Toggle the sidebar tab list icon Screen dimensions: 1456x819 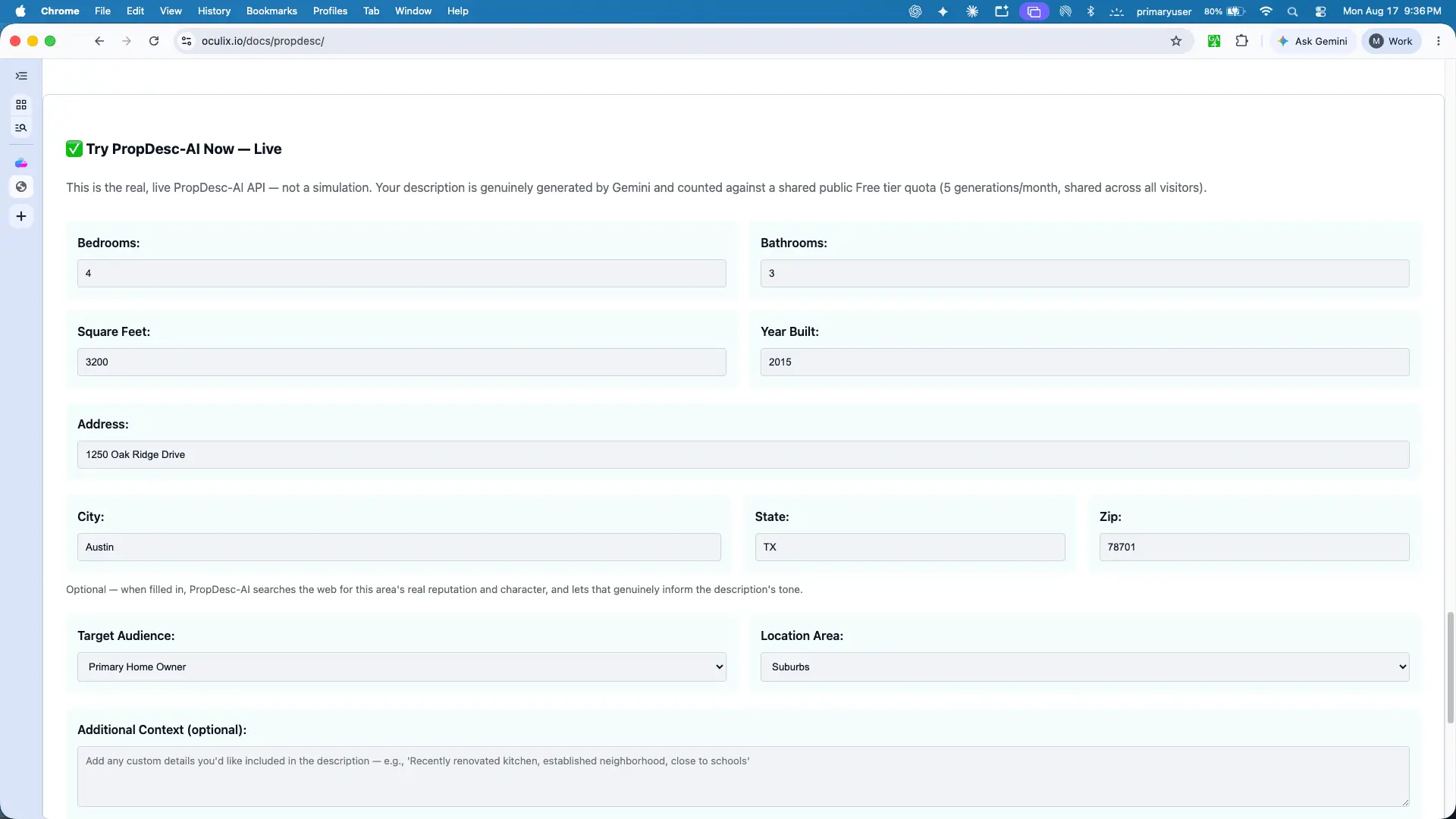(21, 76)
